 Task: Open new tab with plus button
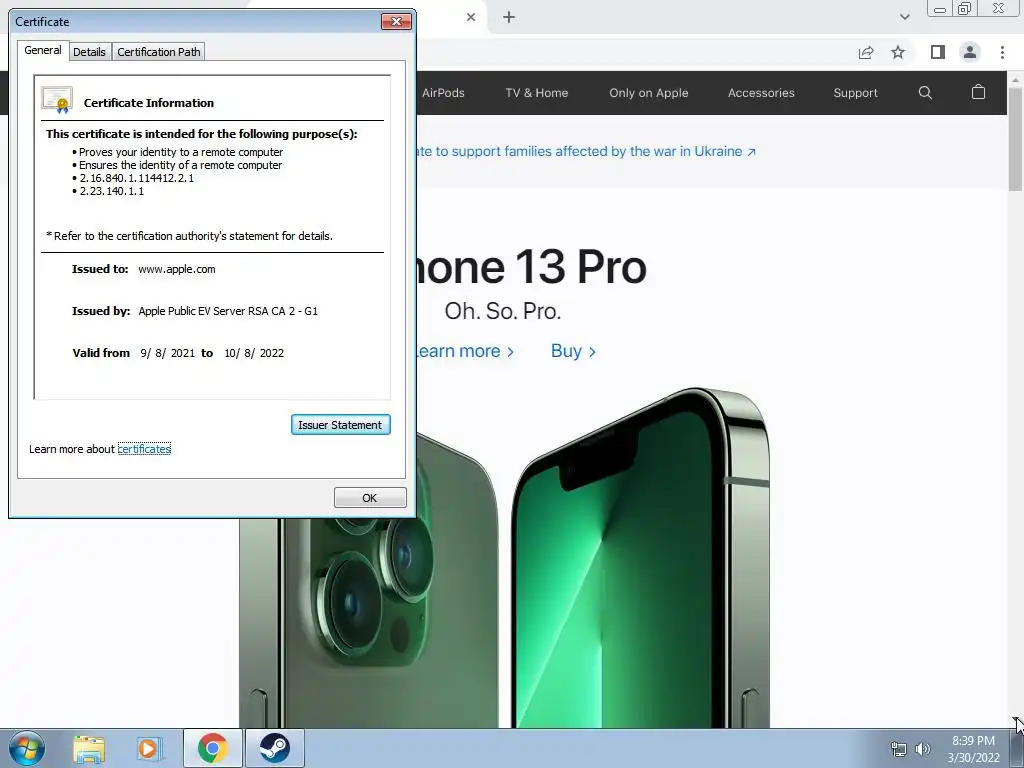coord(509,17)
